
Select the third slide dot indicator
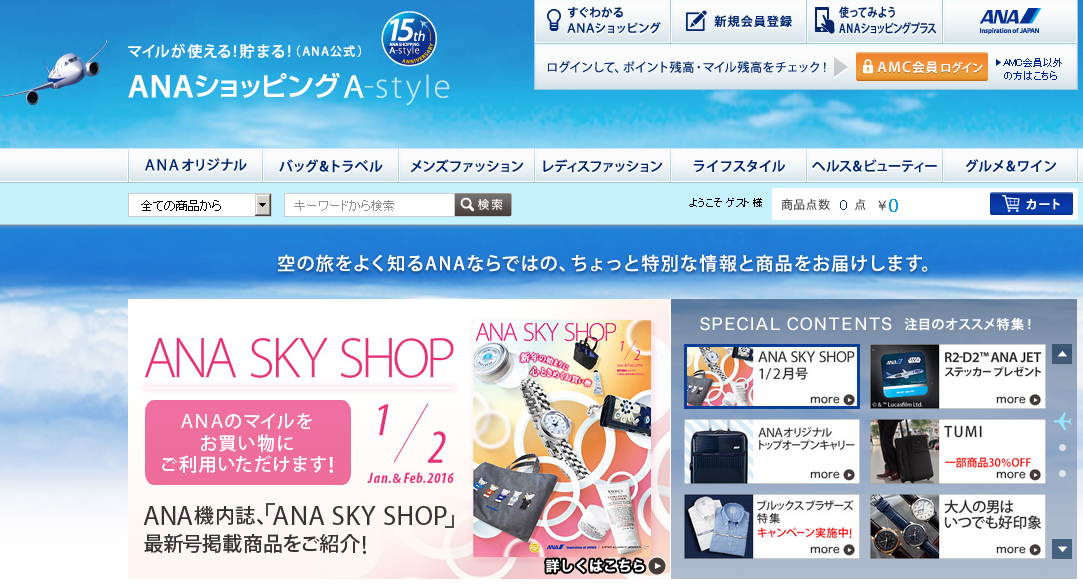point(1062,473)
